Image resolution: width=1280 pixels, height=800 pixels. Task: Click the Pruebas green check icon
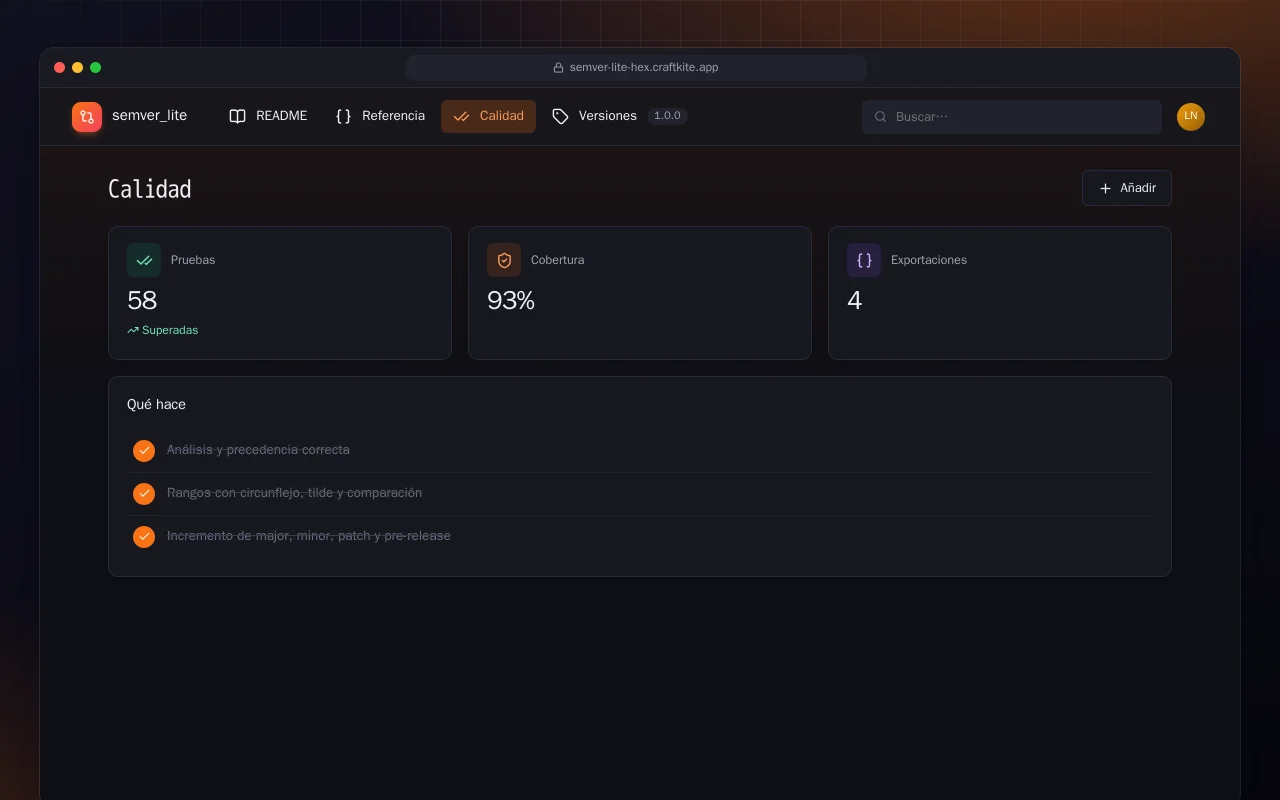click(144, 260)
